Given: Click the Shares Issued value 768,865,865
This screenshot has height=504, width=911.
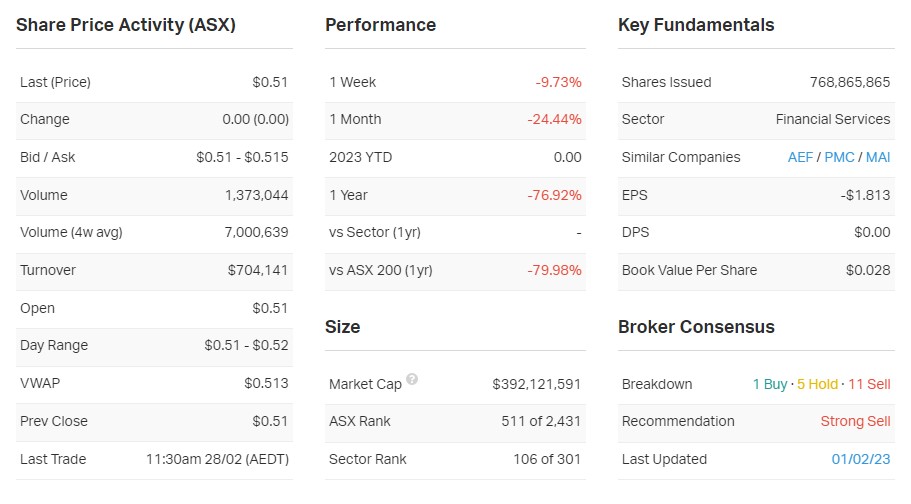Looking at the screenshot, I should coord(849,82).
